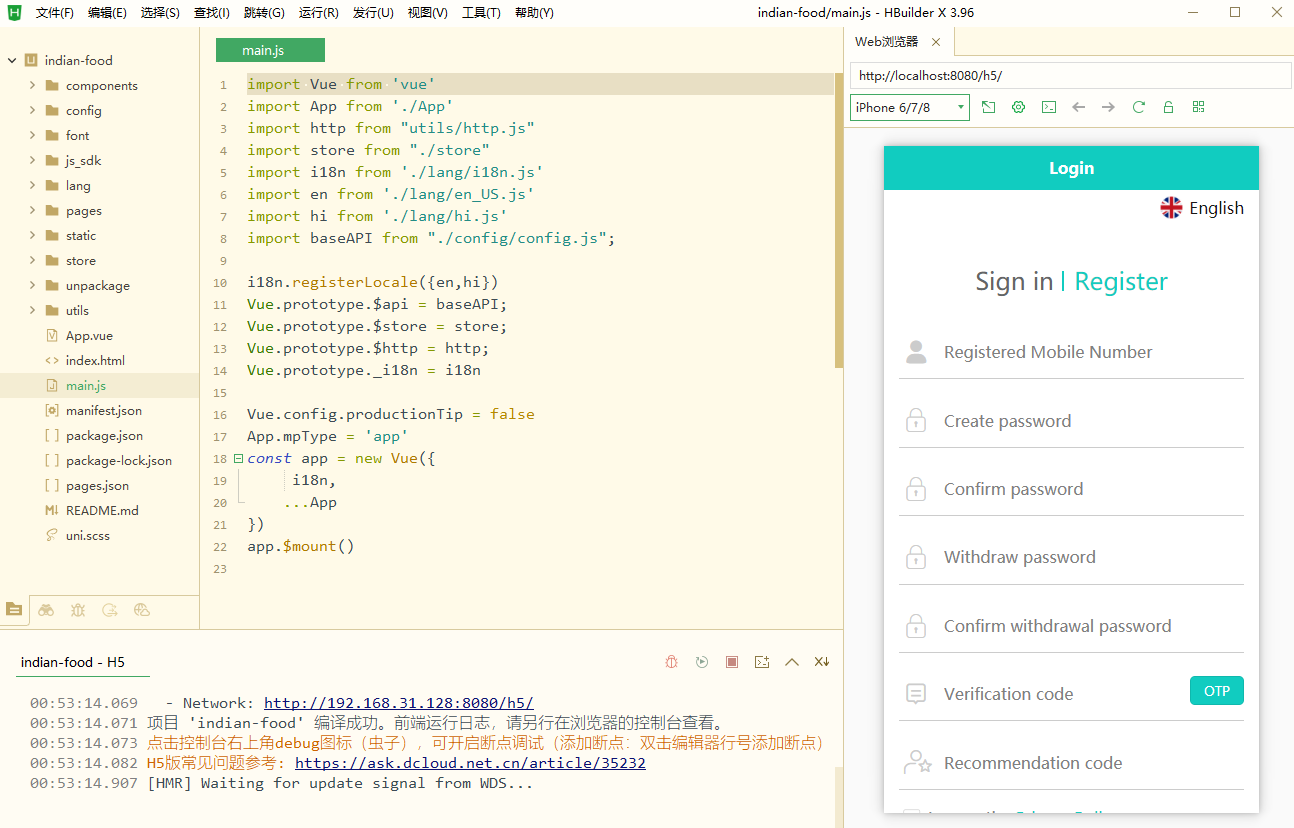Click the red debug bug icon in console
This screenshot has height=828, width=1294.
(672, 662)
